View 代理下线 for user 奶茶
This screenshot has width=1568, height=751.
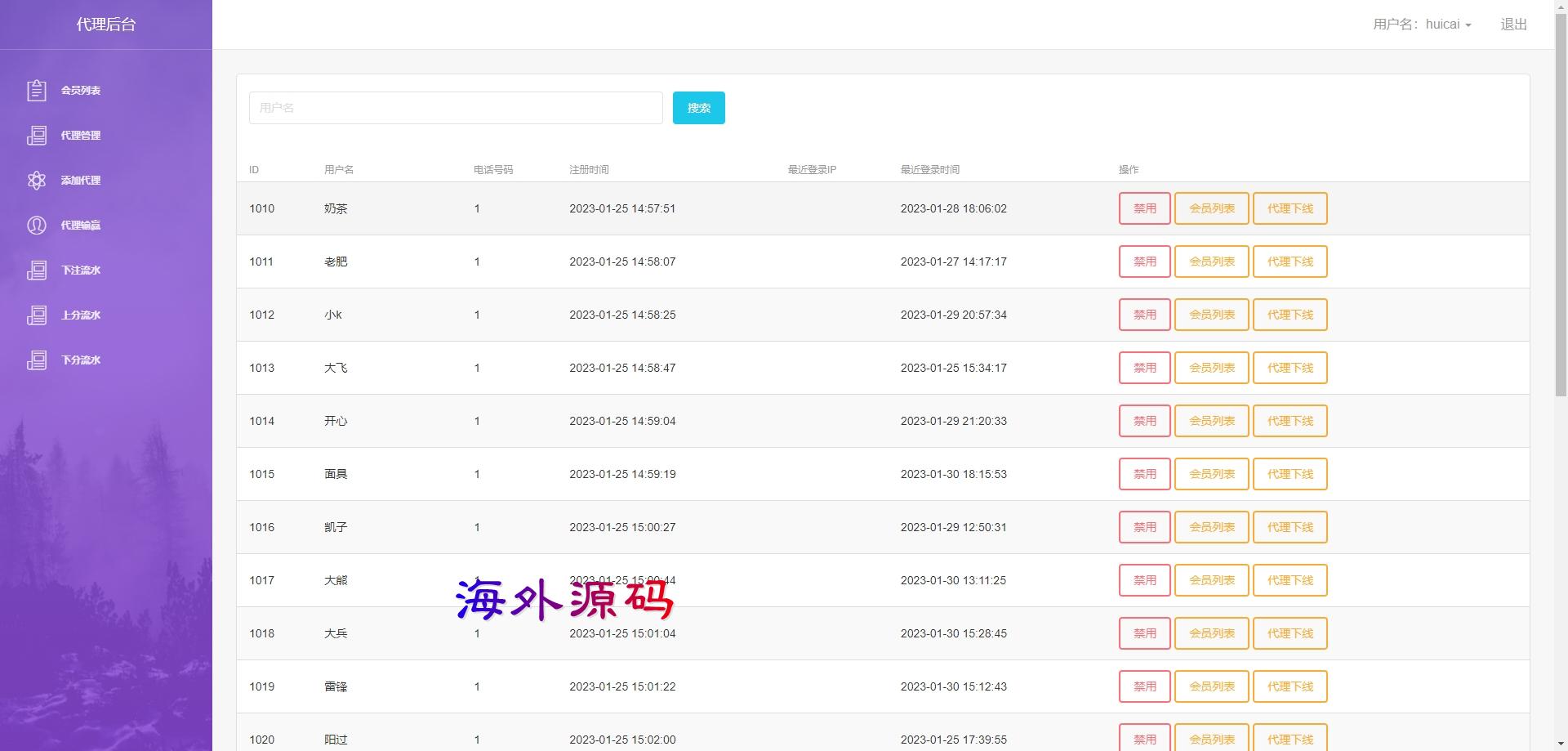[x=1290, y=208]
